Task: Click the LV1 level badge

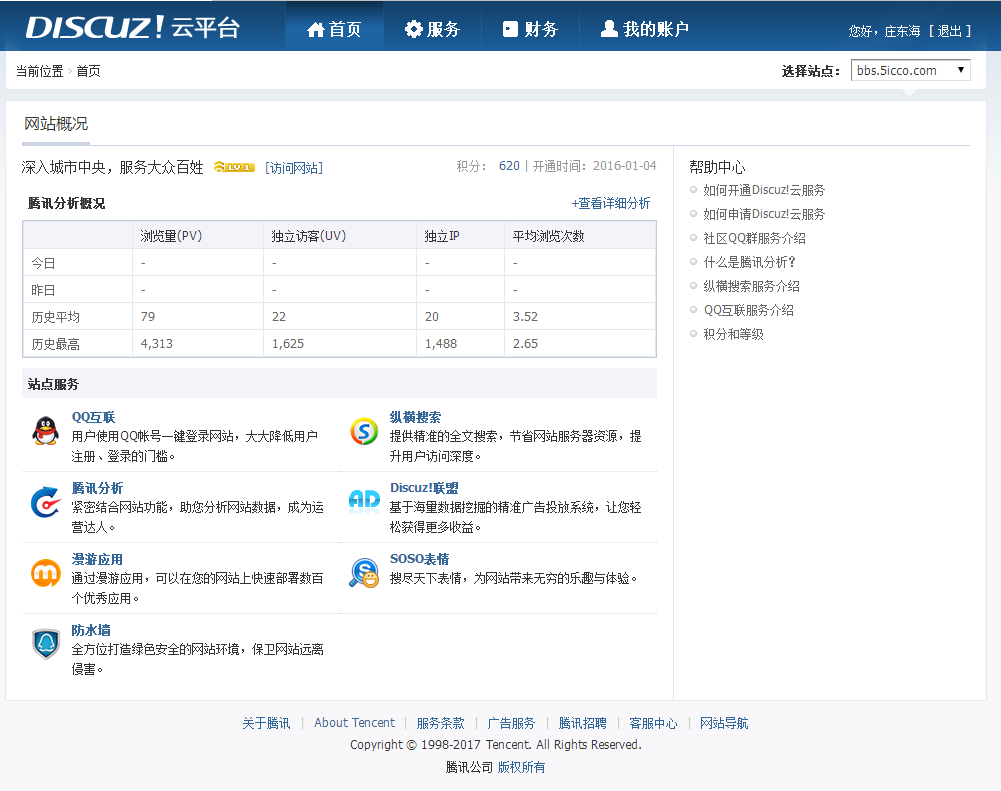Action: [234, 167]
